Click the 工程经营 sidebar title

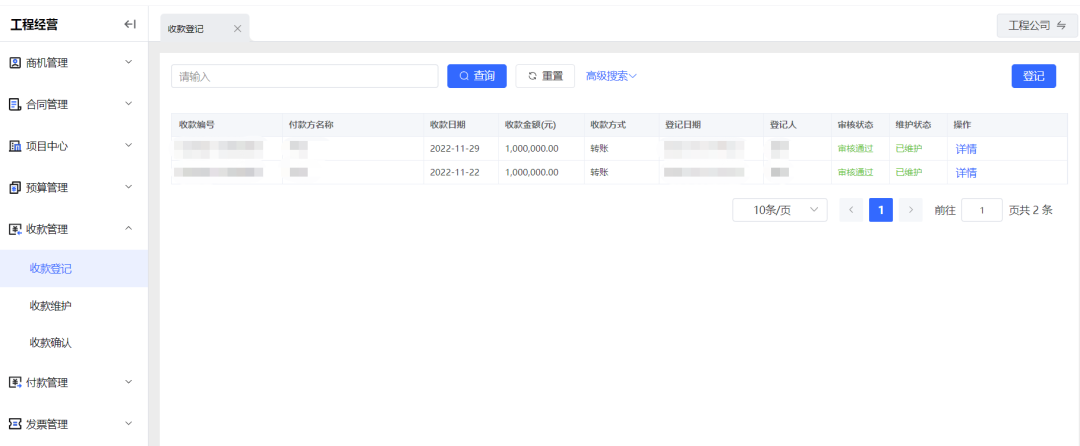[34, 25]
